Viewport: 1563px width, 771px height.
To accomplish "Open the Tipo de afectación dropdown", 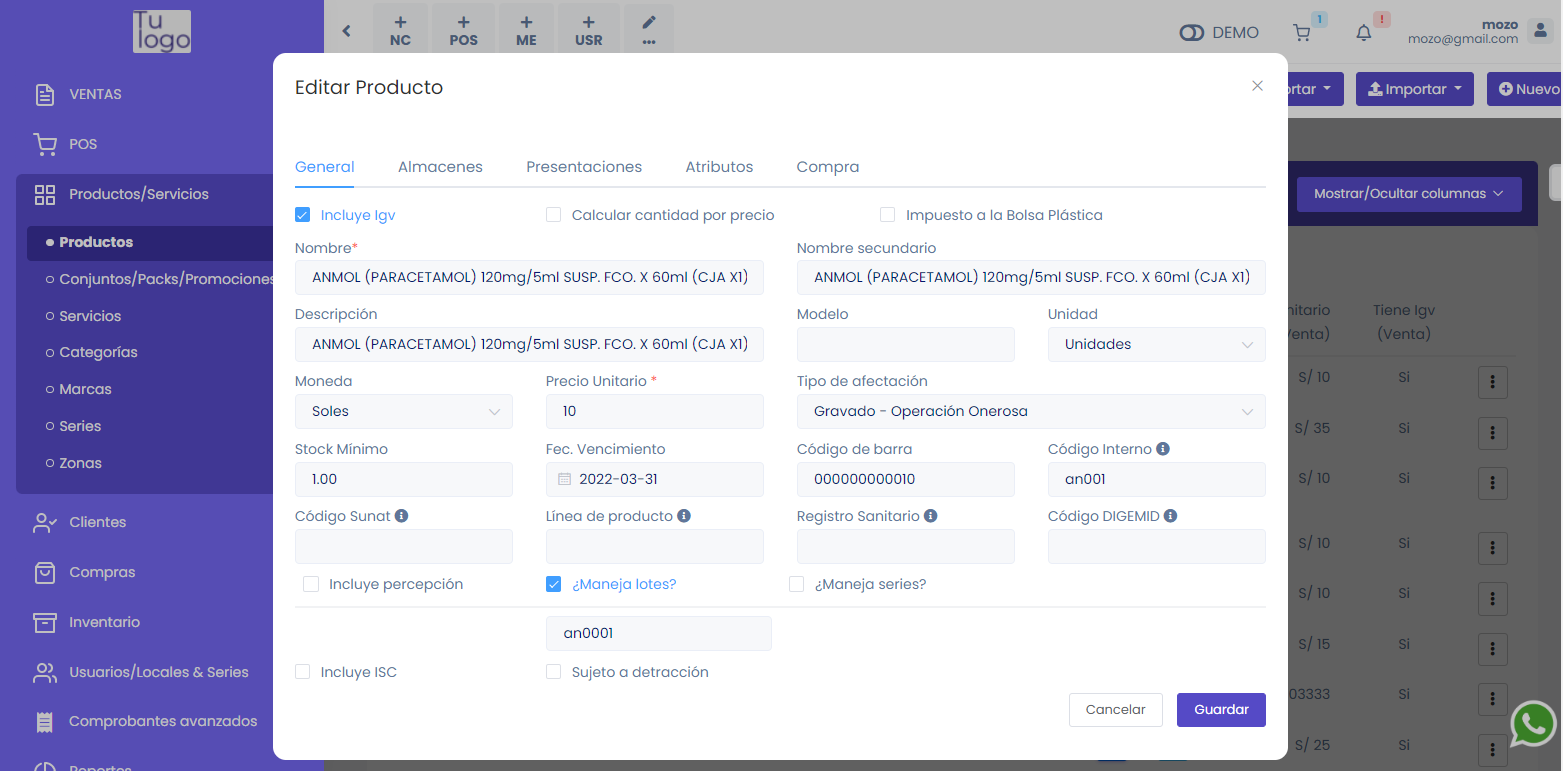I will click(1030, 412).
